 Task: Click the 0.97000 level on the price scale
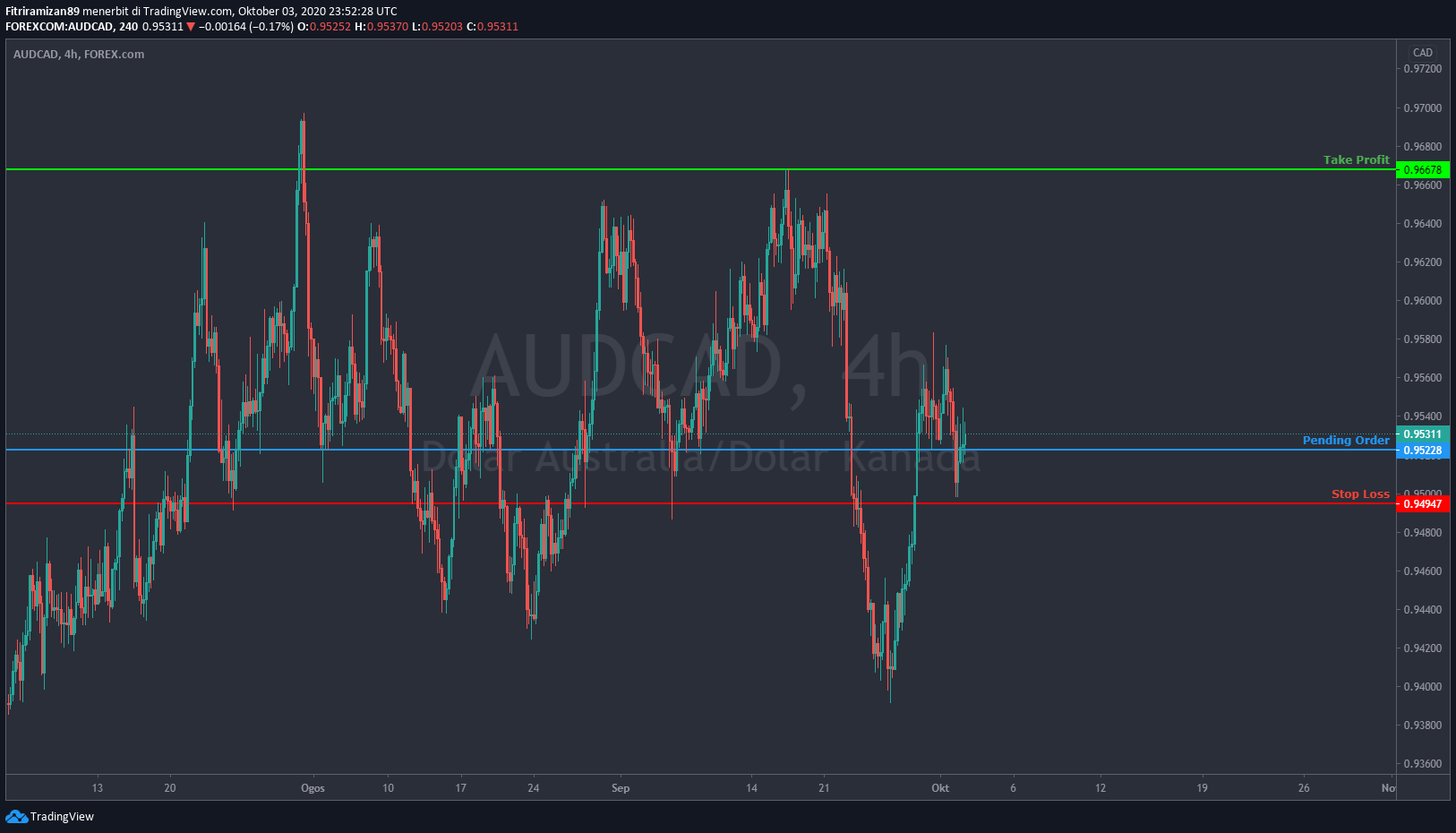[x=1422, y=108]
